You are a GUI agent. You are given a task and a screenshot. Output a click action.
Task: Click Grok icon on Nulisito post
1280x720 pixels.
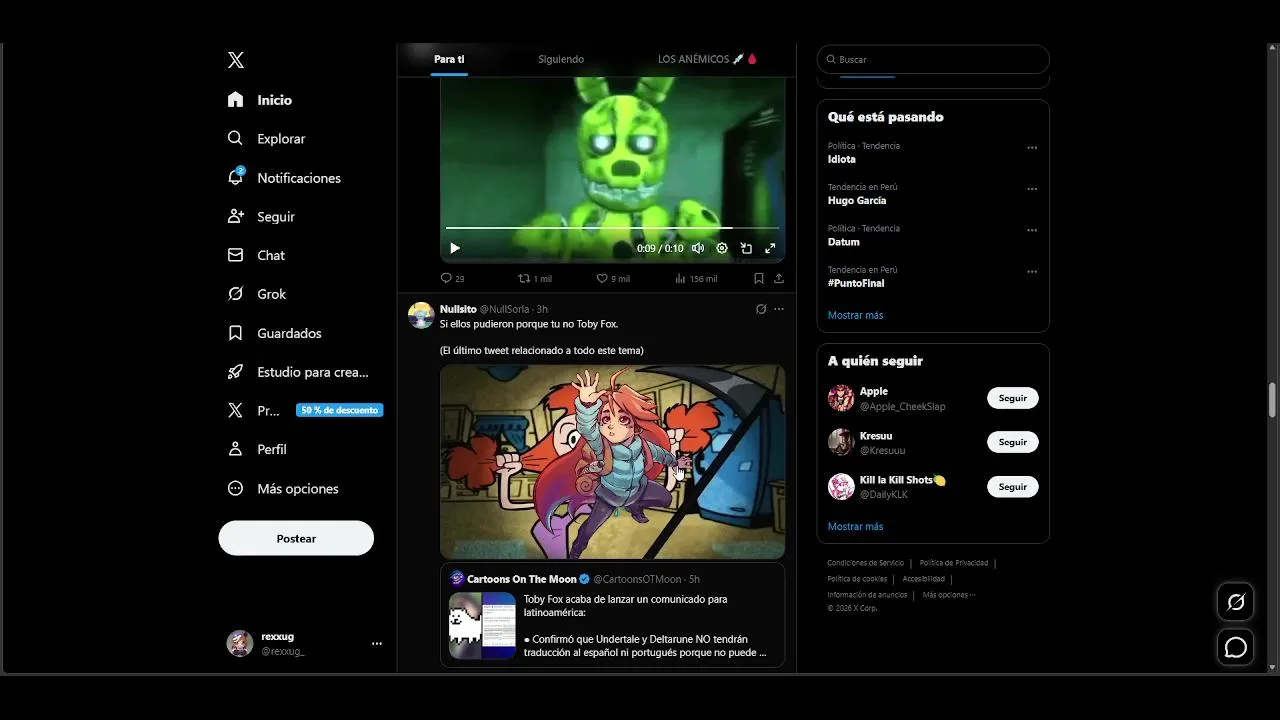[761, 309]
